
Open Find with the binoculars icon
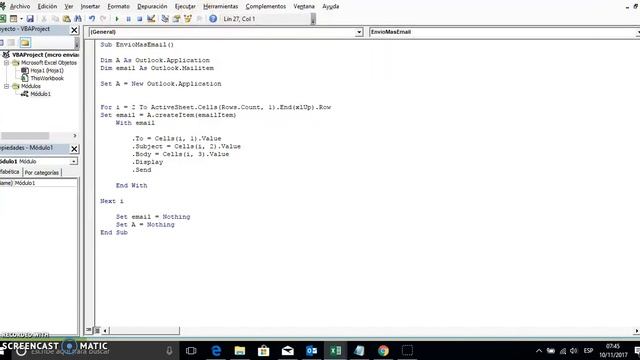click(x=78, y=19)
